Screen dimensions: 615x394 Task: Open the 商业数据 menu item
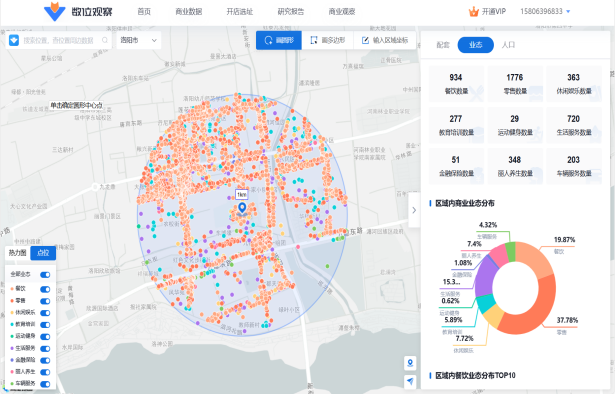coord(189,12)
